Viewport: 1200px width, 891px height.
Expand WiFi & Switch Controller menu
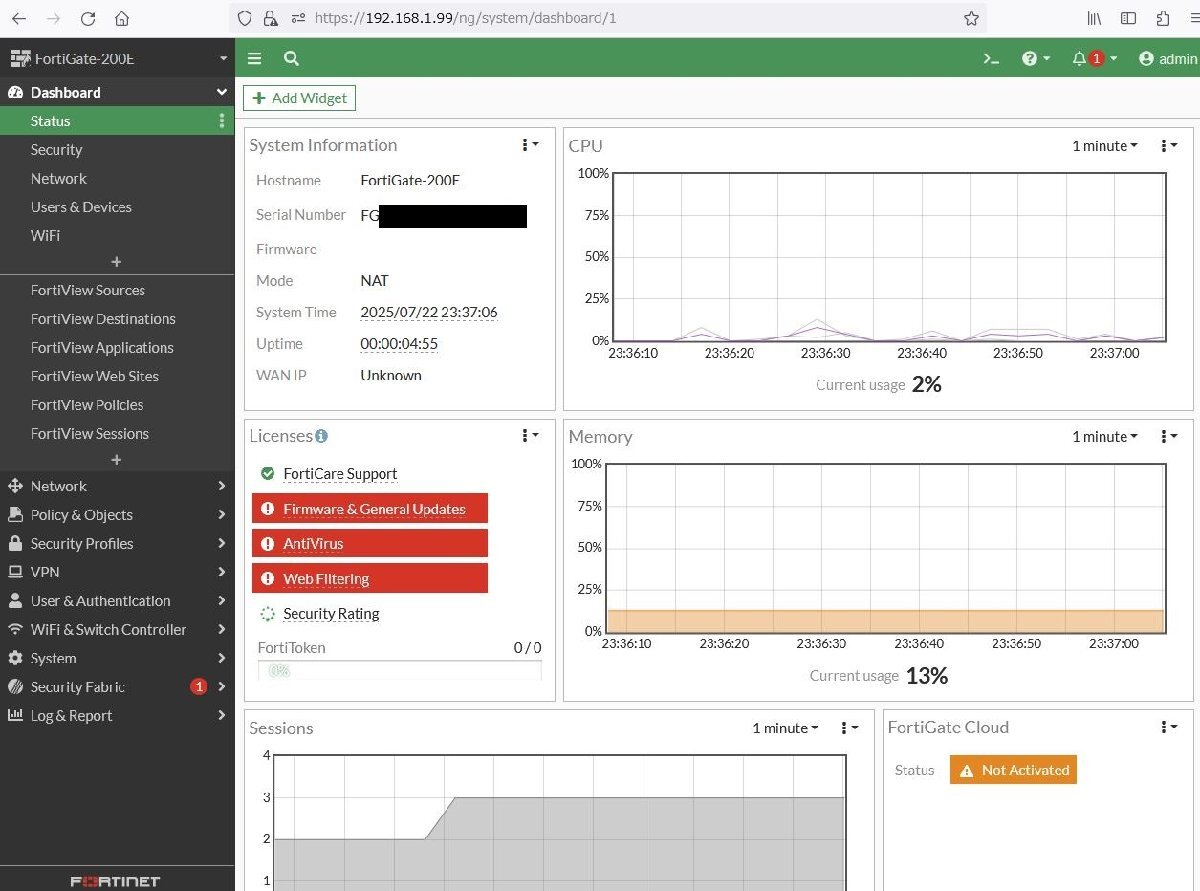pos(117,630)
